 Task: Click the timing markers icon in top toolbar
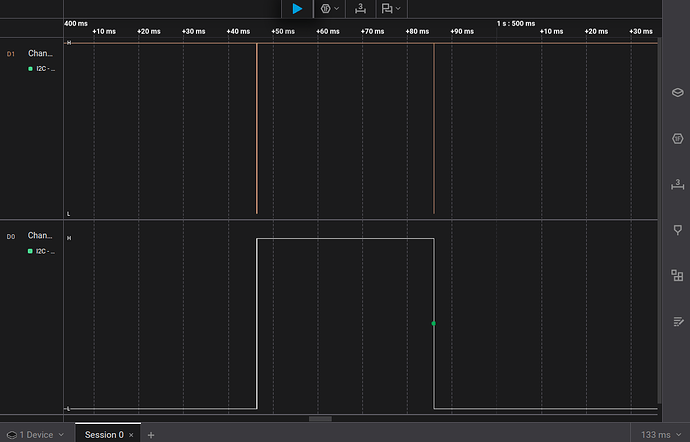(x=387, y=8)
